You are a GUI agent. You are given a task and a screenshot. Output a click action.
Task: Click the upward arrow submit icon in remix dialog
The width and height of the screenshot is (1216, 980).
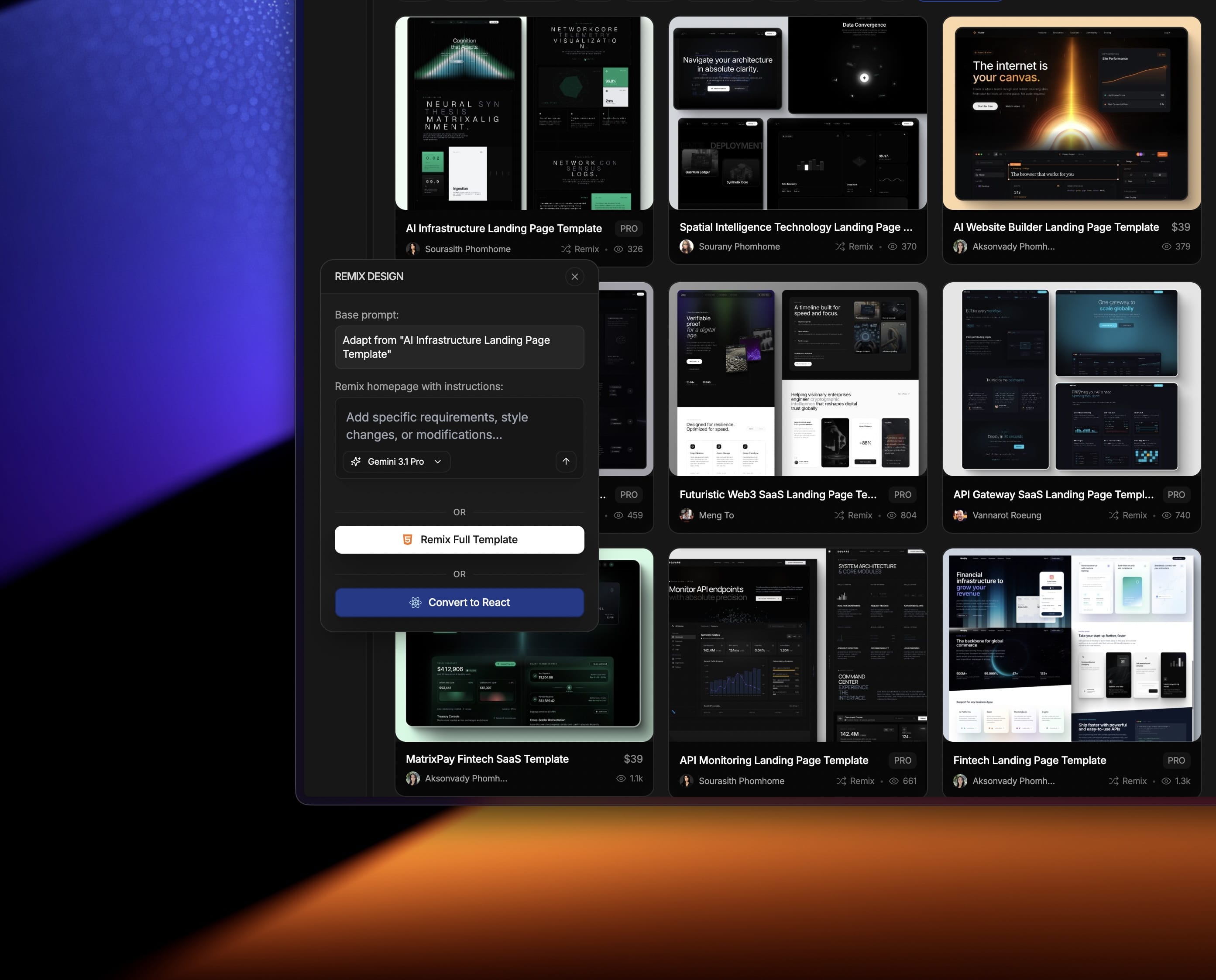point(566,462)
